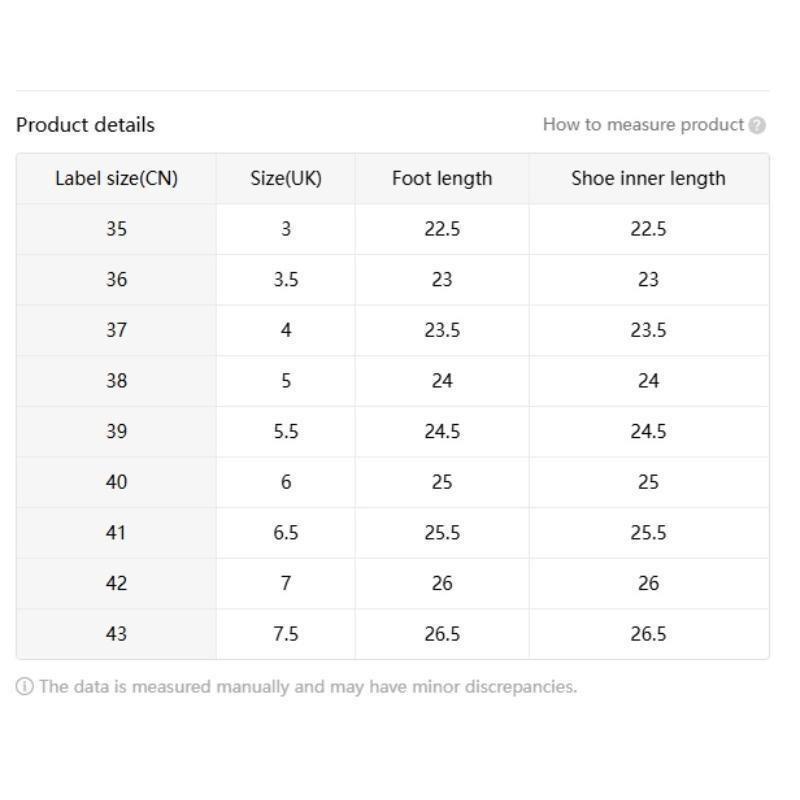800x800 pixels.
Task: Select the Size(UK) column header
Action: pyautogui.click(x=286, y=179)
